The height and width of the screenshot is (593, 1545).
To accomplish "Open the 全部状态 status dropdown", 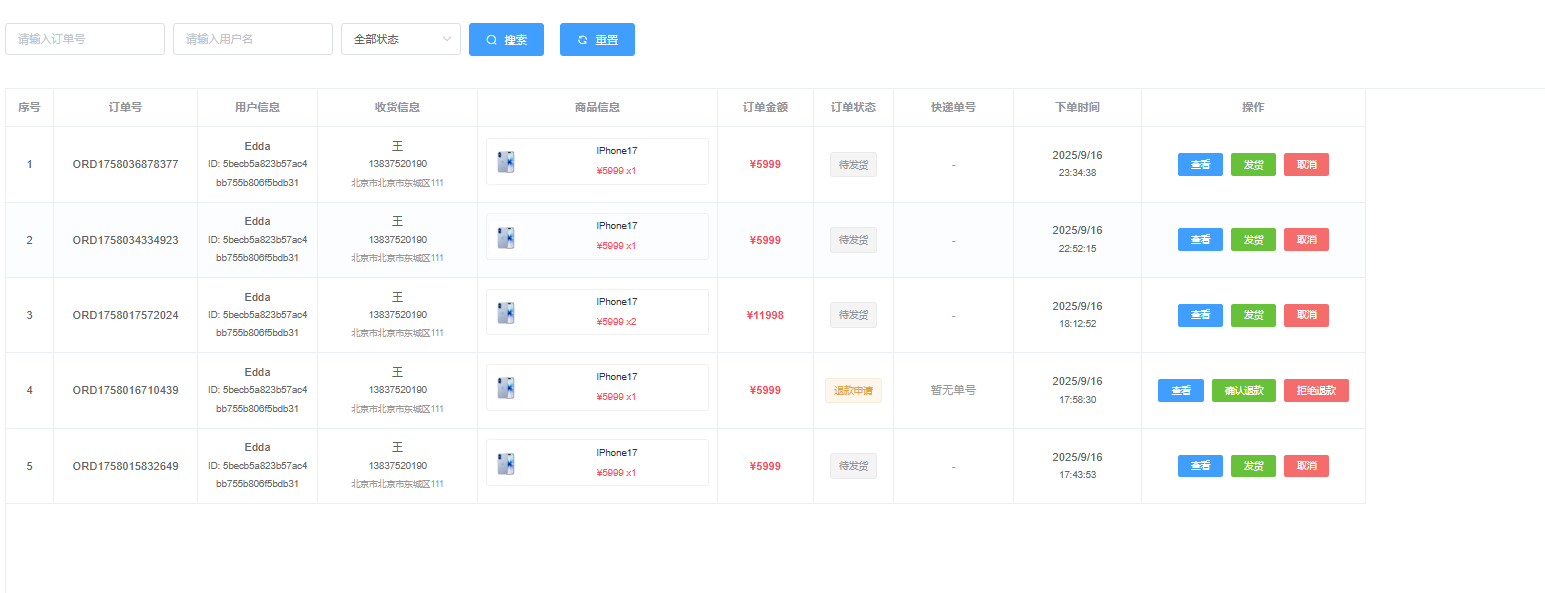I will pyautogui.click(x=401, y=39).
